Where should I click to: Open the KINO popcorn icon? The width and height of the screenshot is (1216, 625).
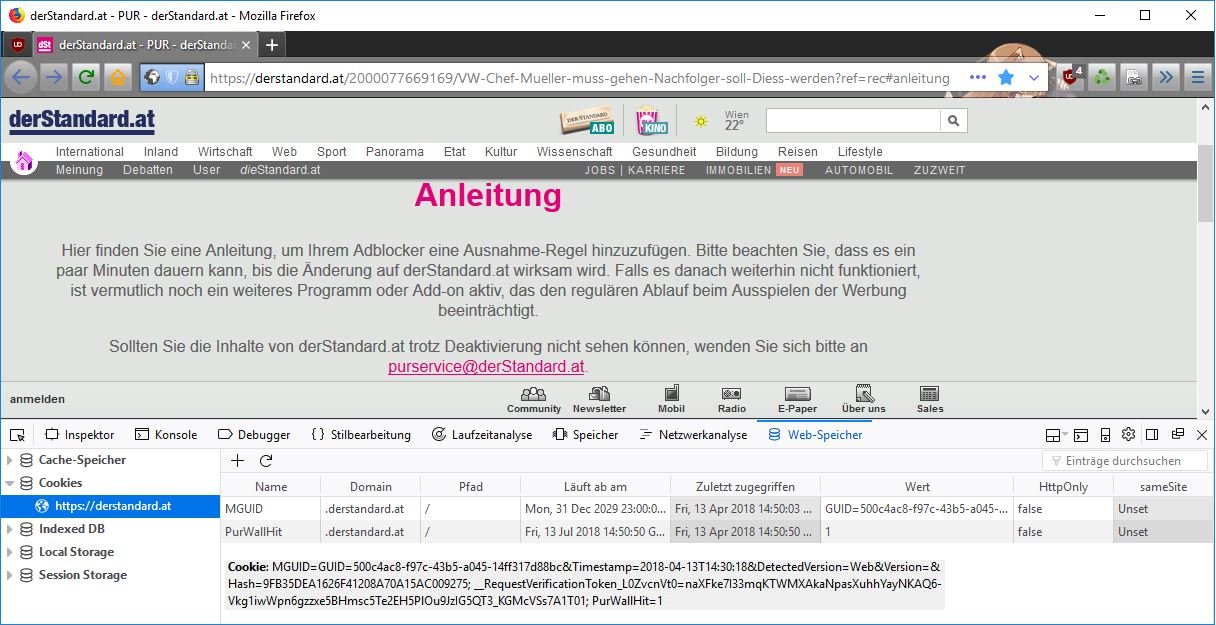(x=652, y=121)
